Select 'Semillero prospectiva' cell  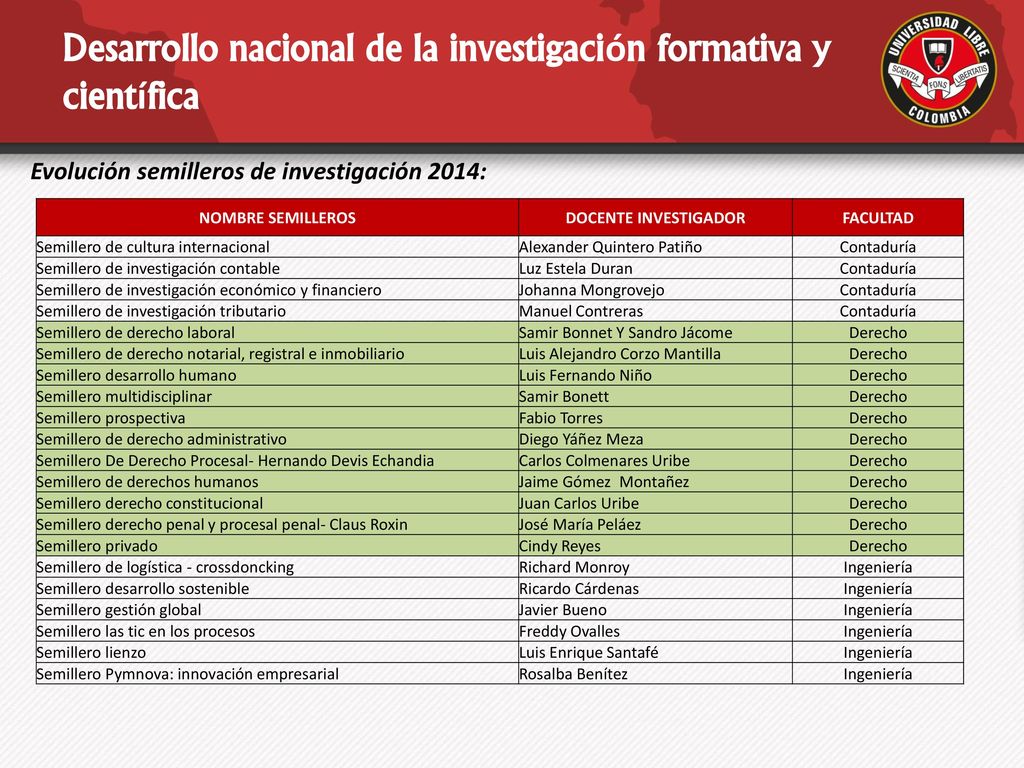278,418
